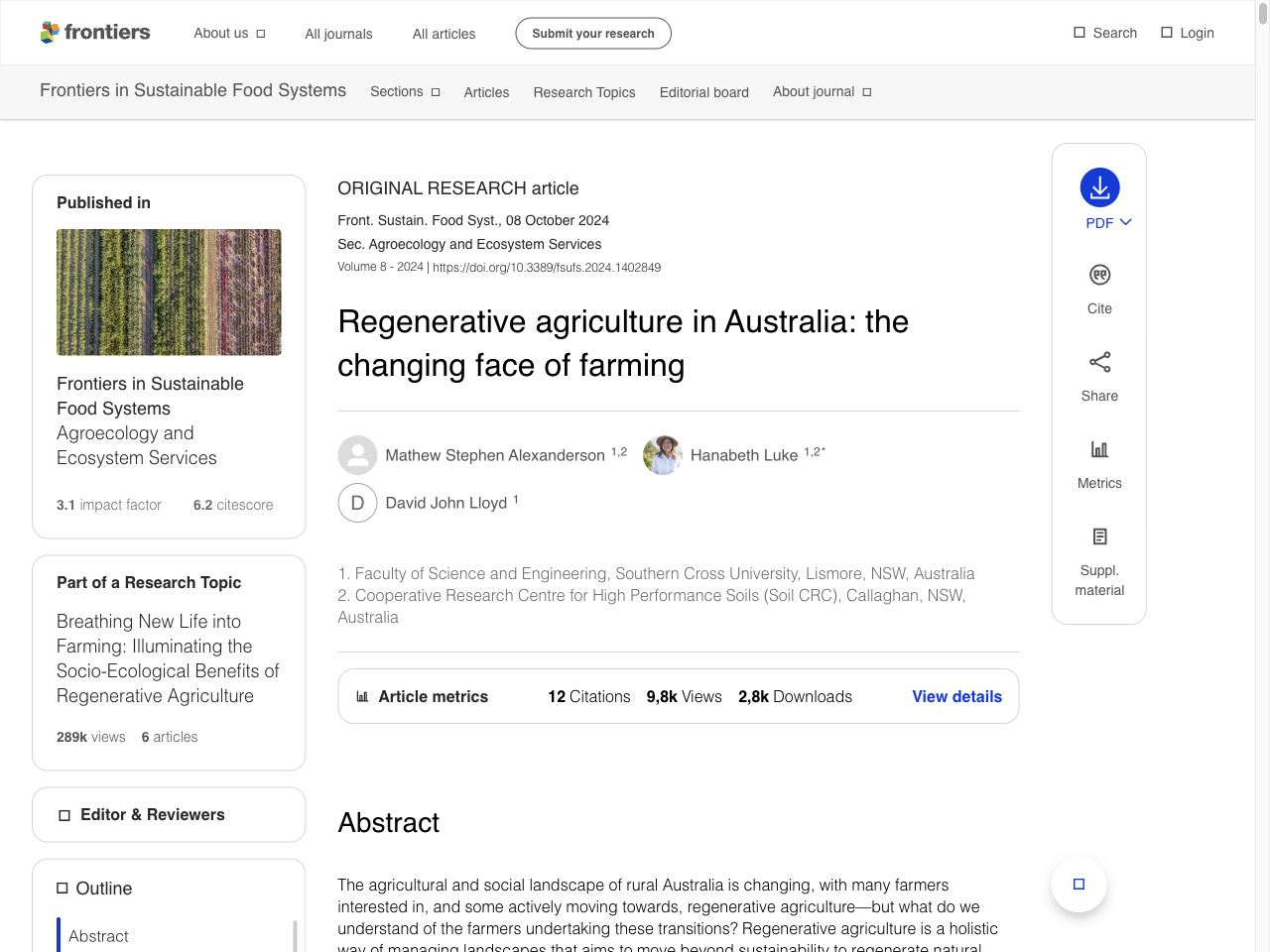Open Supplementary material
Screen dimensions: 1270x952
click(1098, 535)
